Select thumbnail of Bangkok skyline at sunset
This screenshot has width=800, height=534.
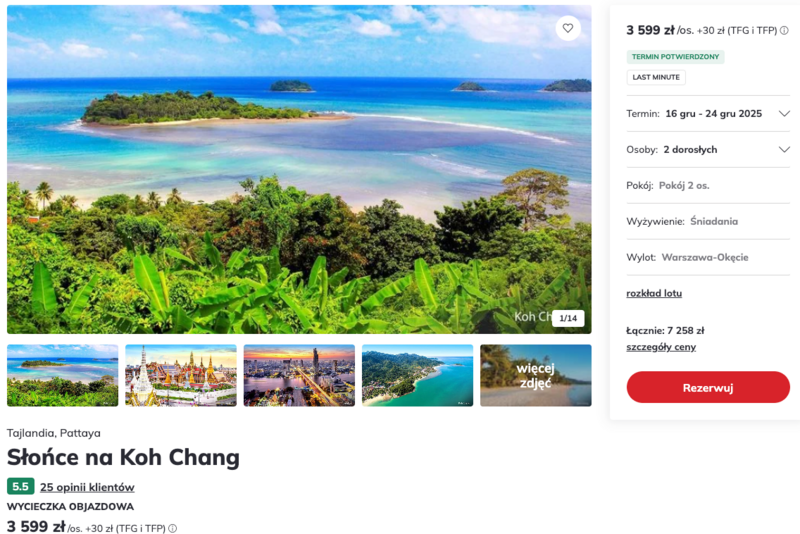tap(299, 375)
